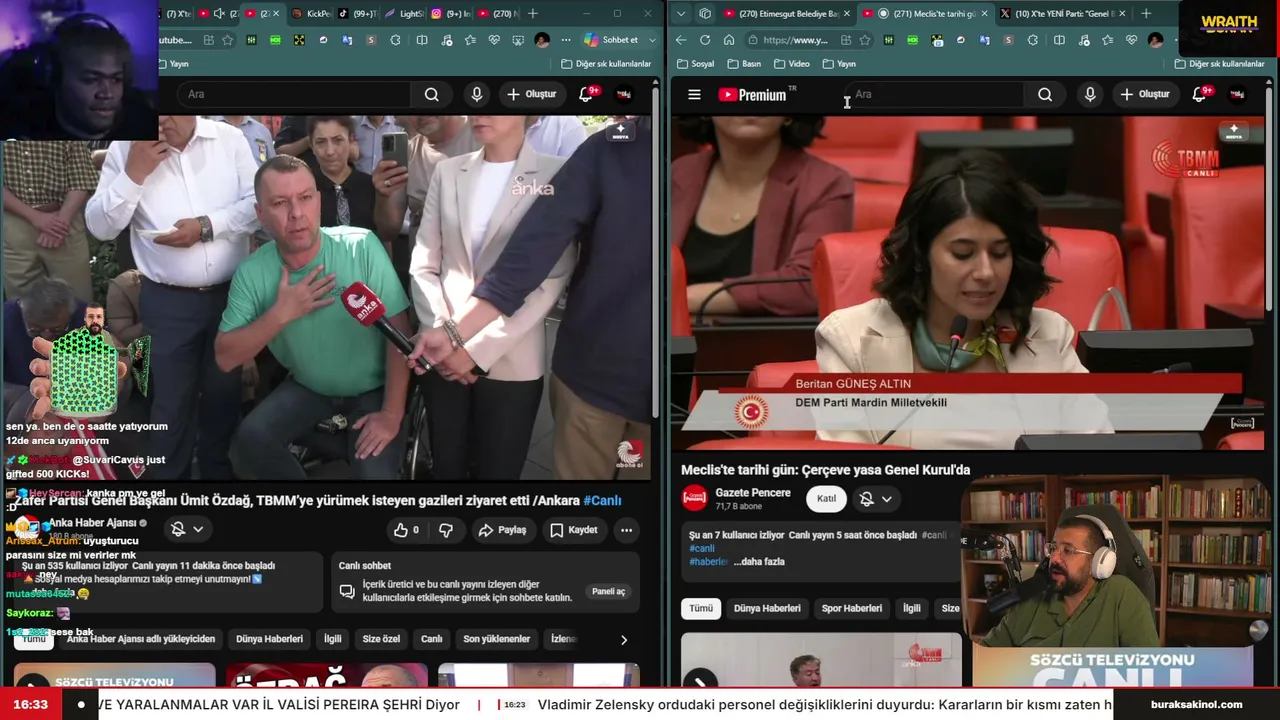Dislike the Anka Haber Ajansı video

point(446,530)
